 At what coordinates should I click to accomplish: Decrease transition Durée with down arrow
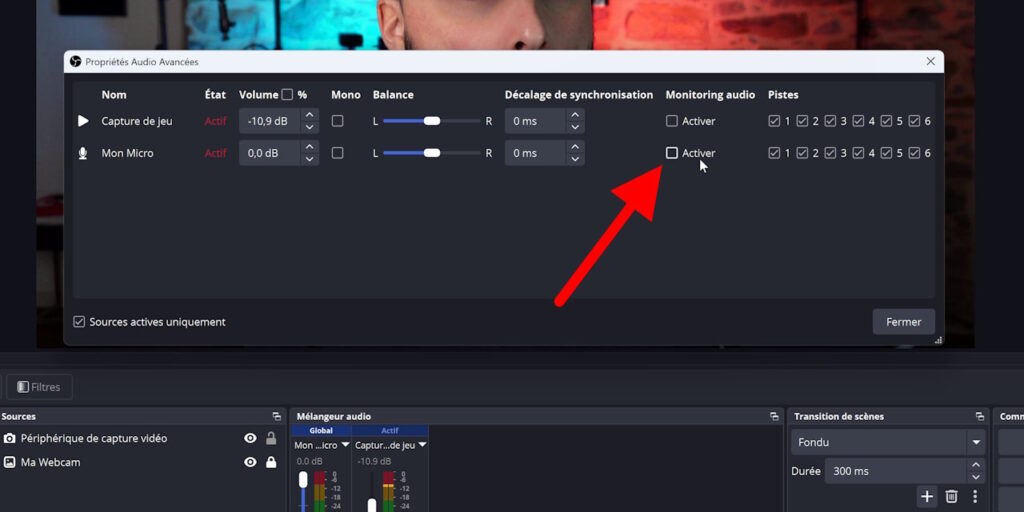pos(976,477)
